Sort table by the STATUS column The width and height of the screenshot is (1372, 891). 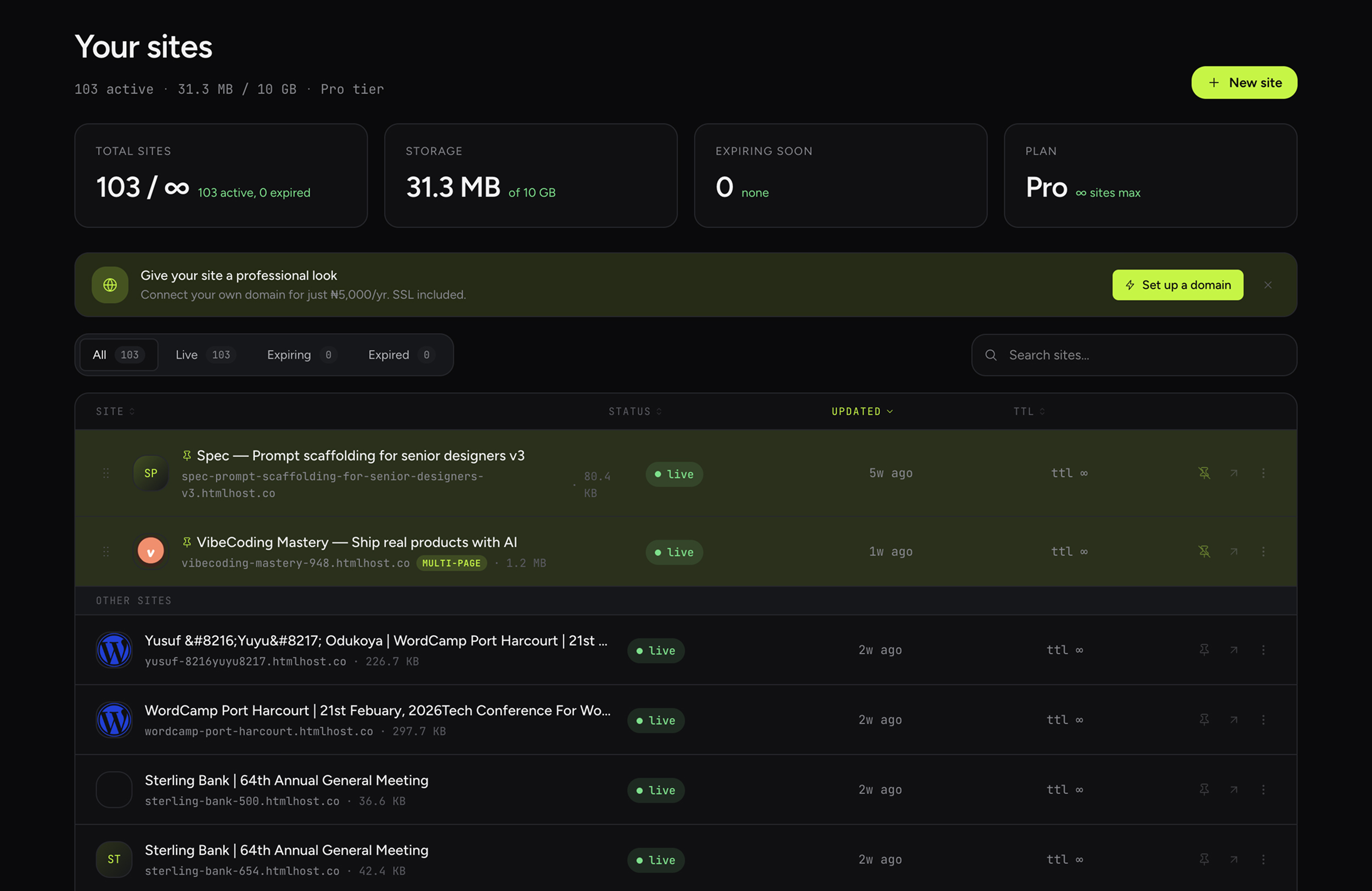pyautogui.click(x=635, y=411)
